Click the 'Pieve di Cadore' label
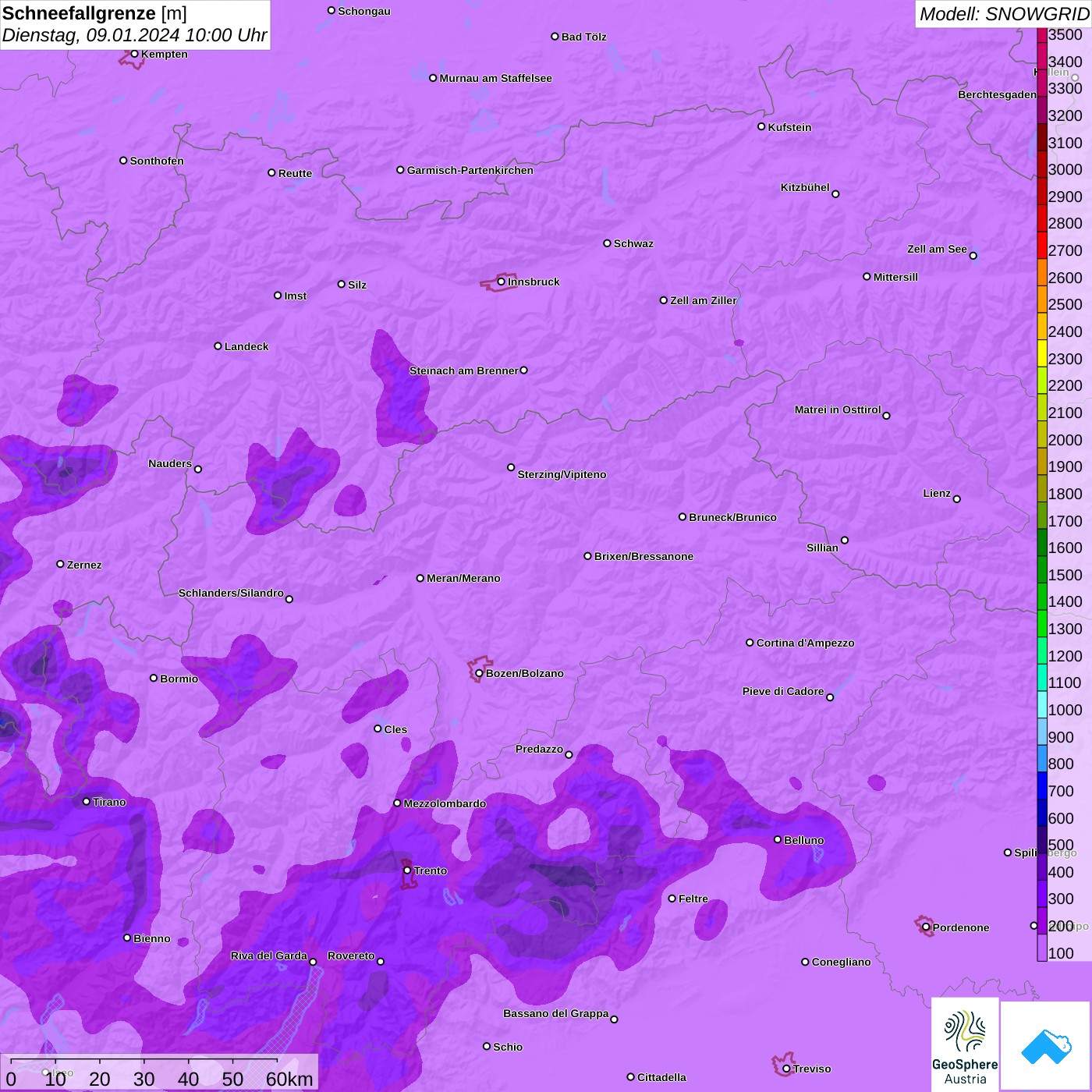Image resolution: width=1092 pixels, height=1092 pixels. click(x=783, y=691)
